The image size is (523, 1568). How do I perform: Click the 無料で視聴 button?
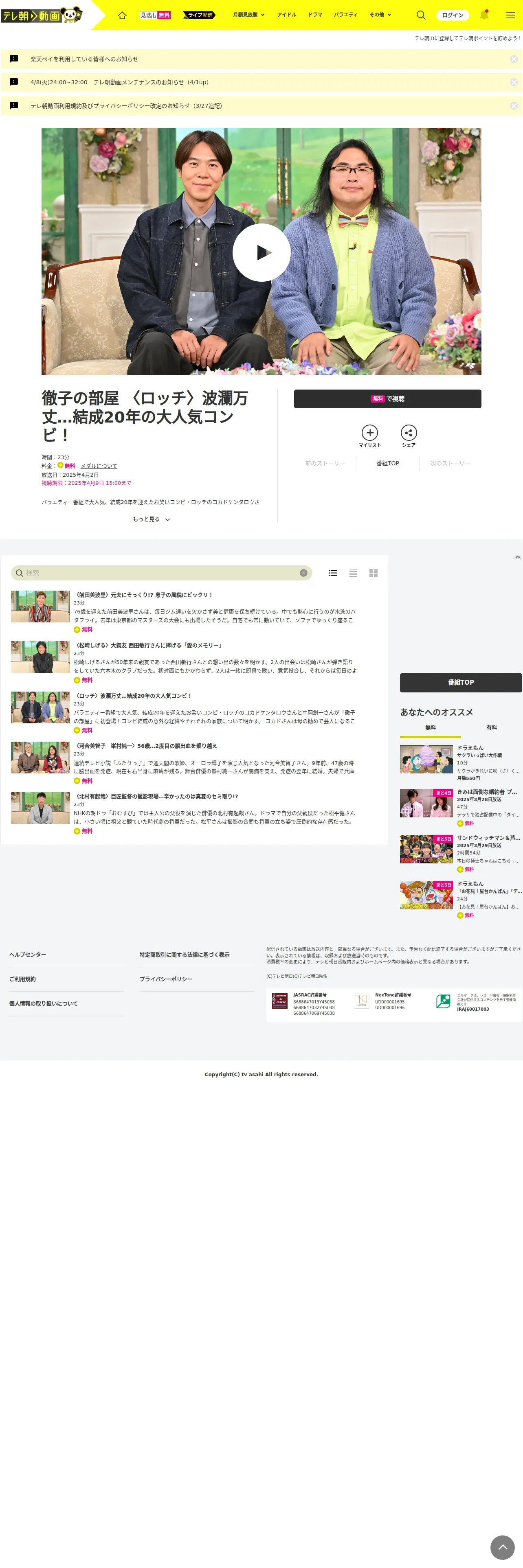(387, 399)
